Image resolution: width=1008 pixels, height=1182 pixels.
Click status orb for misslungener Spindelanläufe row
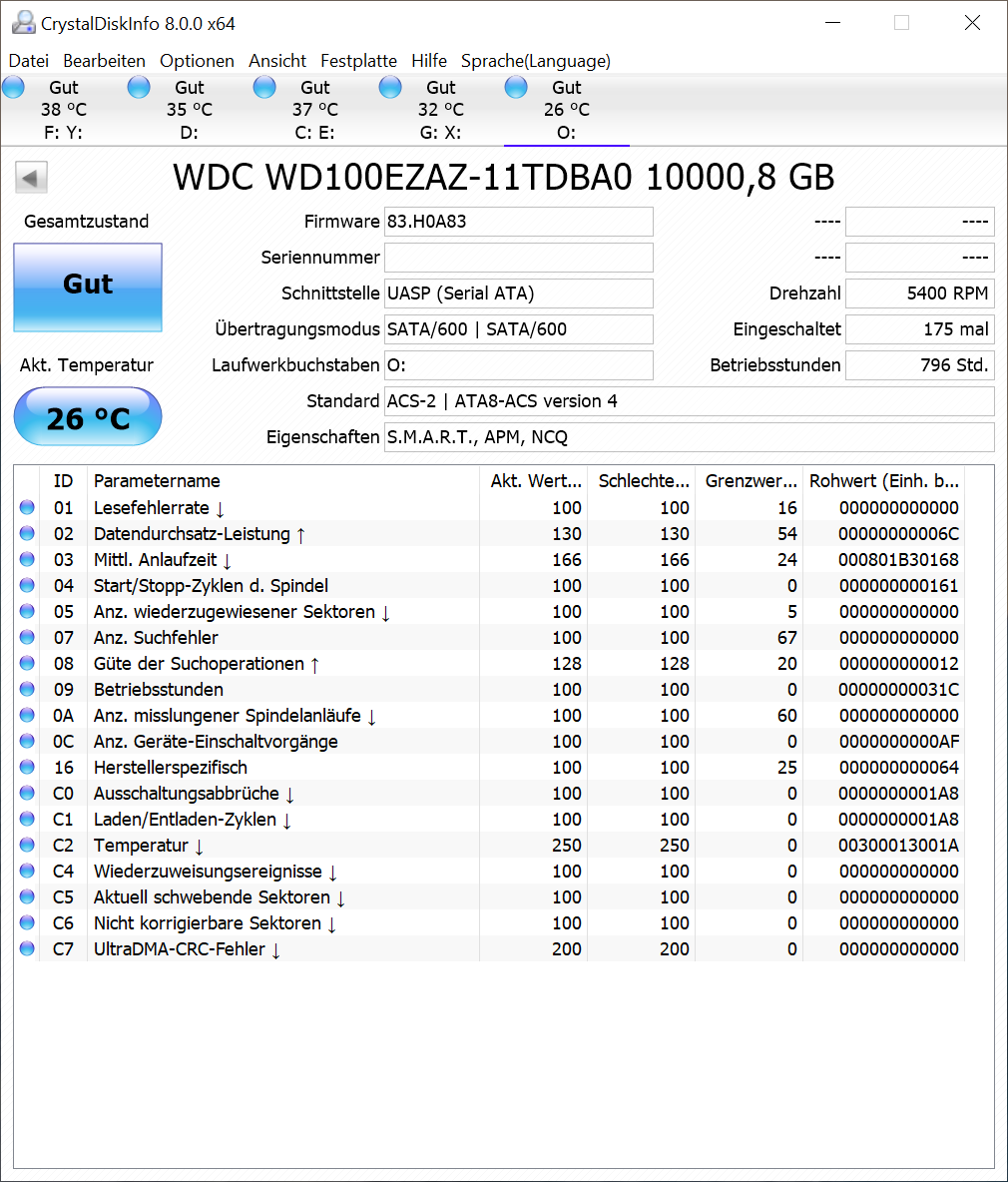pyautogui.click(x=27, y=716)
